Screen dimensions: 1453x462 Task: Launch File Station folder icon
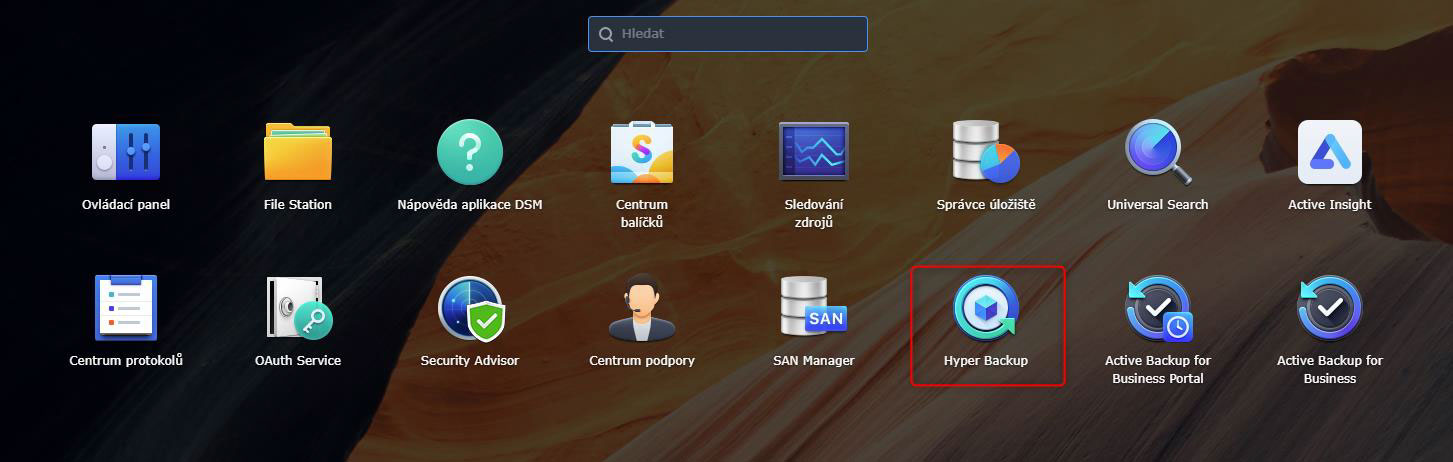(298, 152)
